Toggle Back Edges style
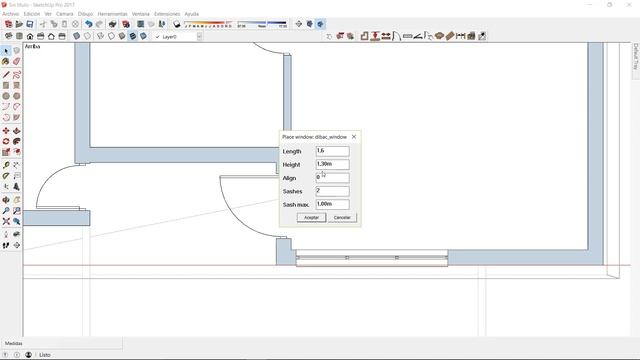Screen dimensions: 640x360 [87, 36]
